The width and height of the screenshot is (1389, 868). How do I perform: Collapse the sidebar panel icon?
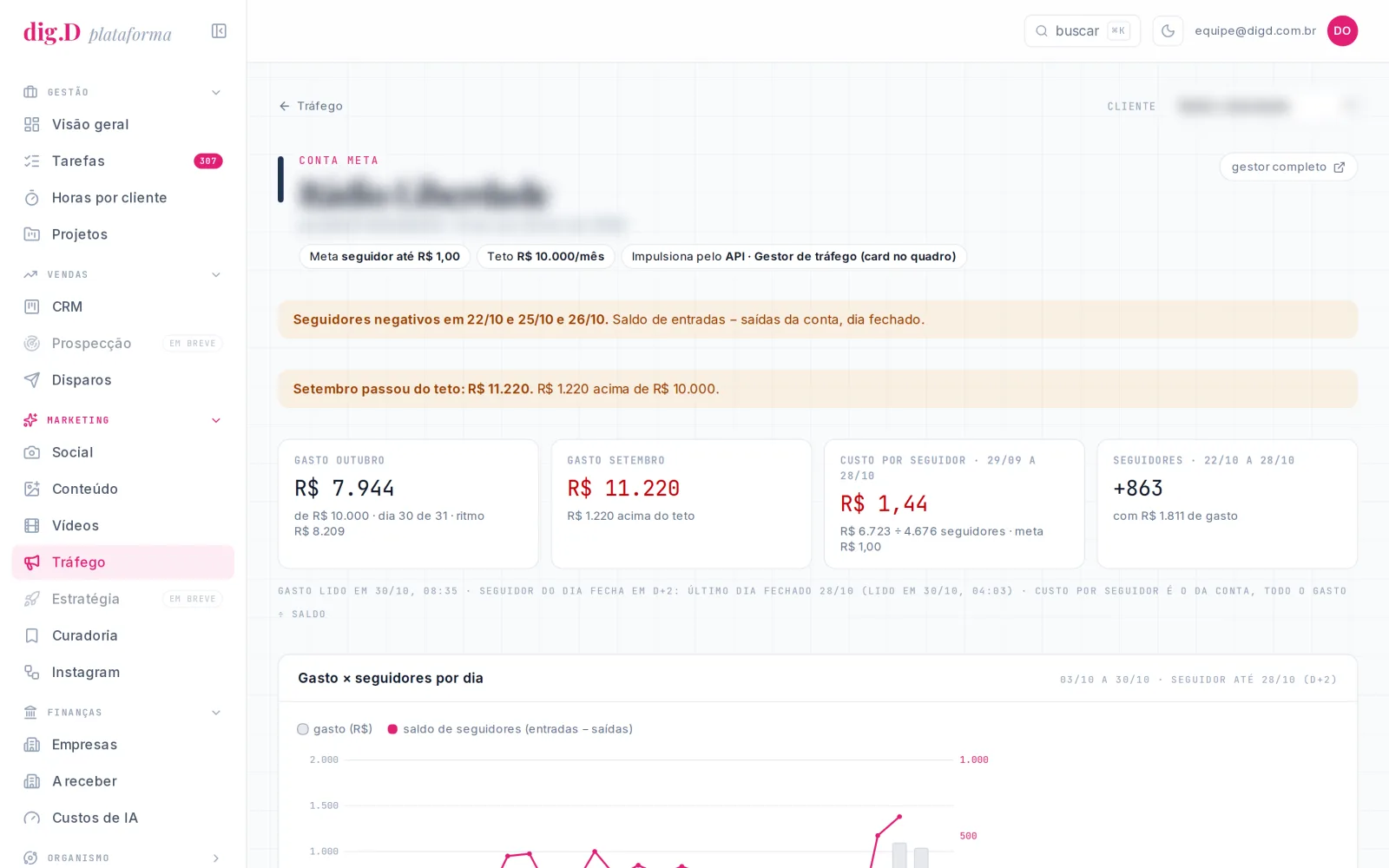point(219,31)
